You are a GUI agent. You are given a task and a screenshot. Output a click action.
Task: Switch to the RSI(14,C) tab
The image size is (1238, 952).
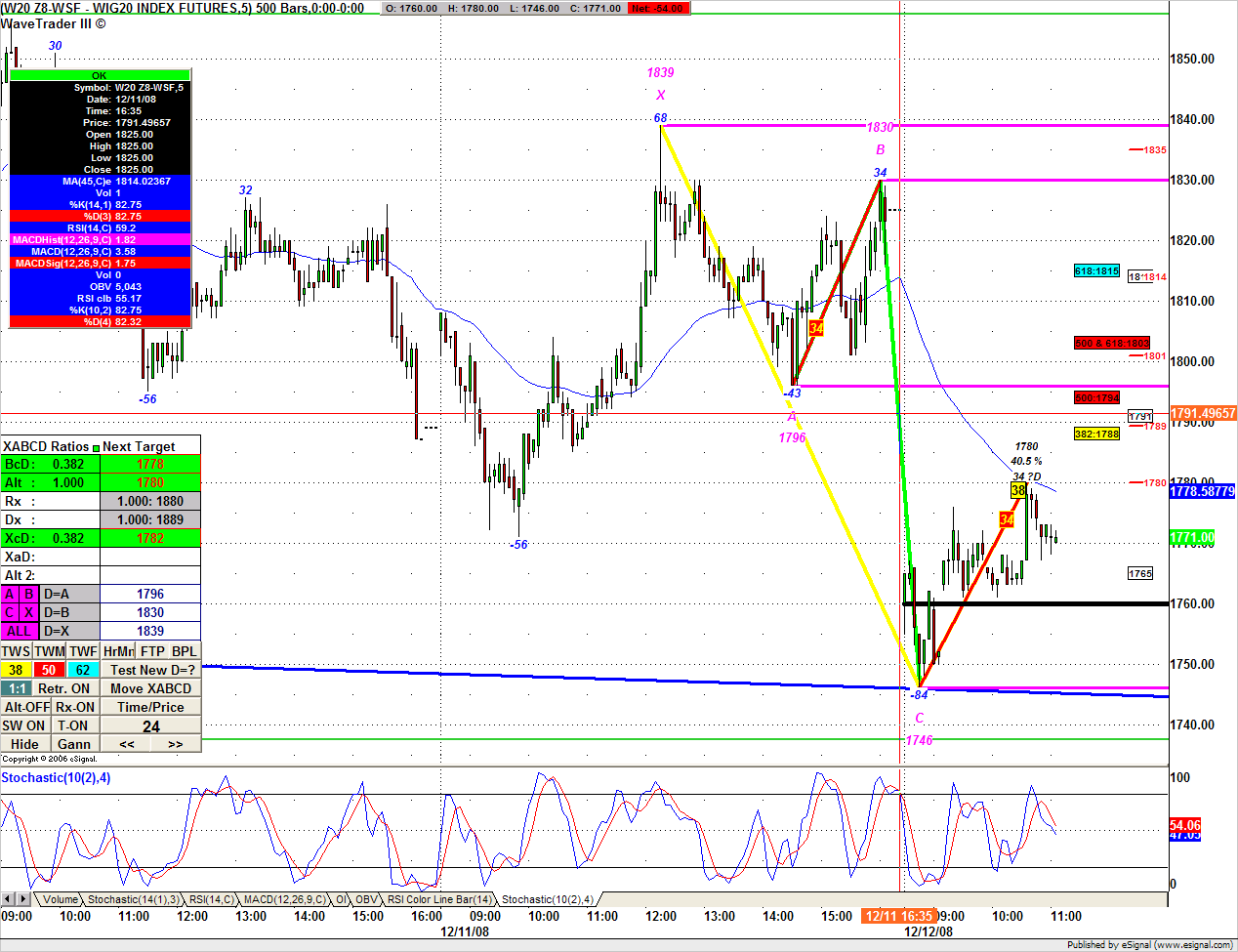coord(212,899)
